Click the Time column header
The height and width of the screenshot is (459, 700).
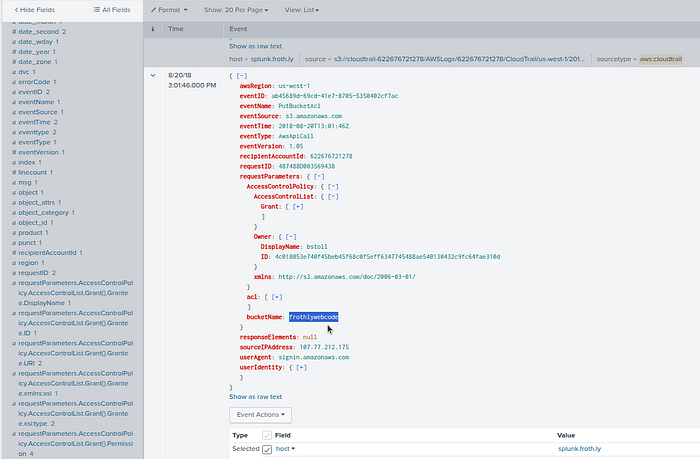176,29
